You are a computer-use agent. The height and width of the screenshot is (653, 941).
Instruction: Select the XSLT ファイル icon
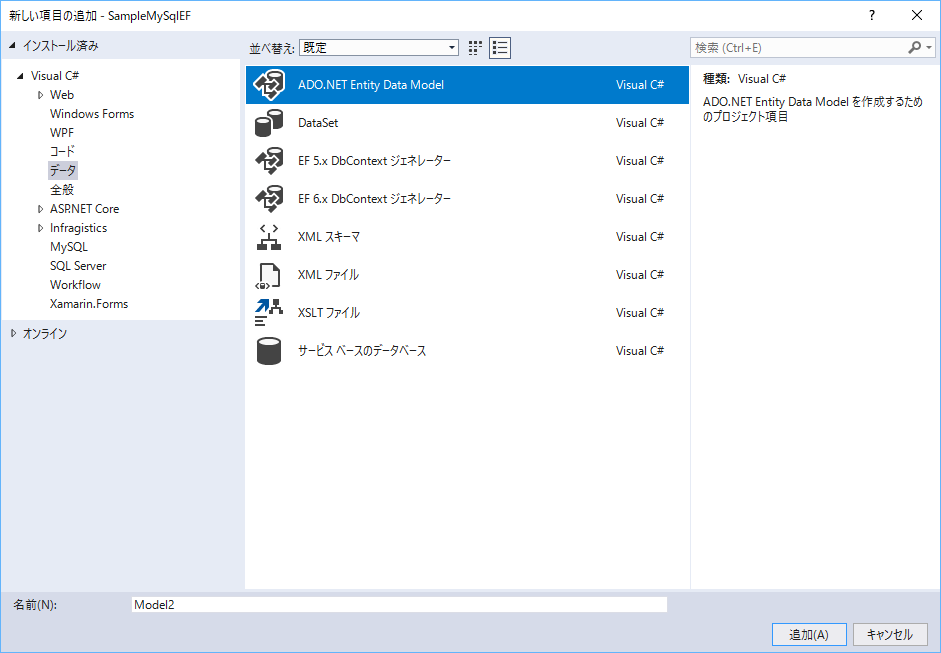[x=269, y=313]
